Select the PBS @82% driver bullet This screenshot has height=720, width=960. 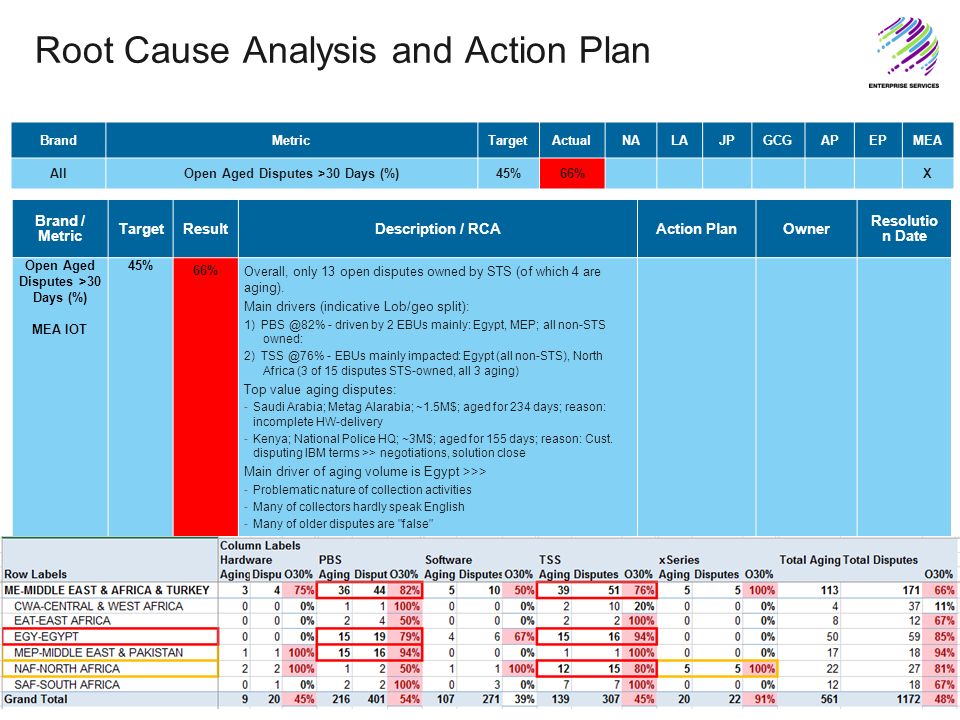[x=425, y=331]
